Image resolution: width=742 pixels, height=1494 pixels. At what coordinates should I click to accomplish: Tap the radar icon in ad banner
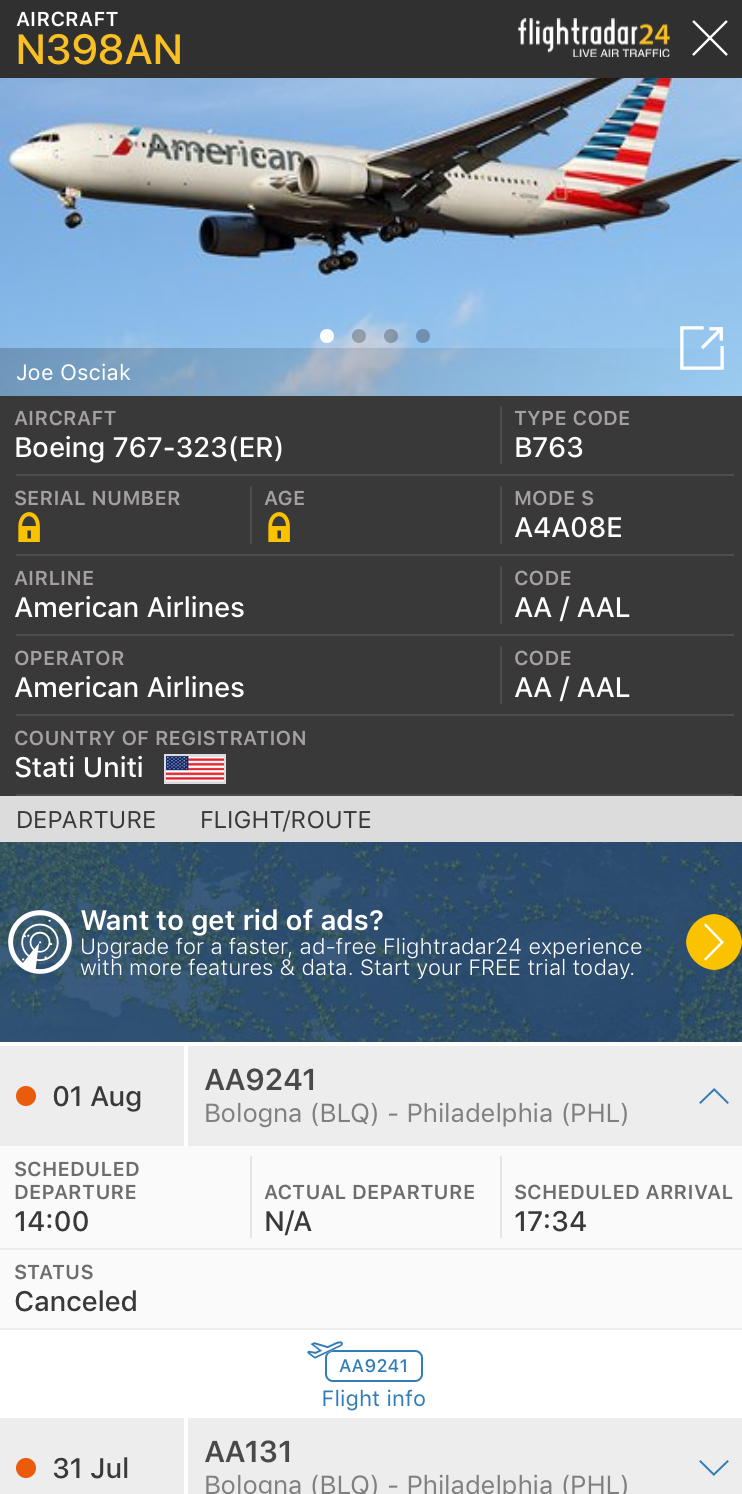point(40,942)
